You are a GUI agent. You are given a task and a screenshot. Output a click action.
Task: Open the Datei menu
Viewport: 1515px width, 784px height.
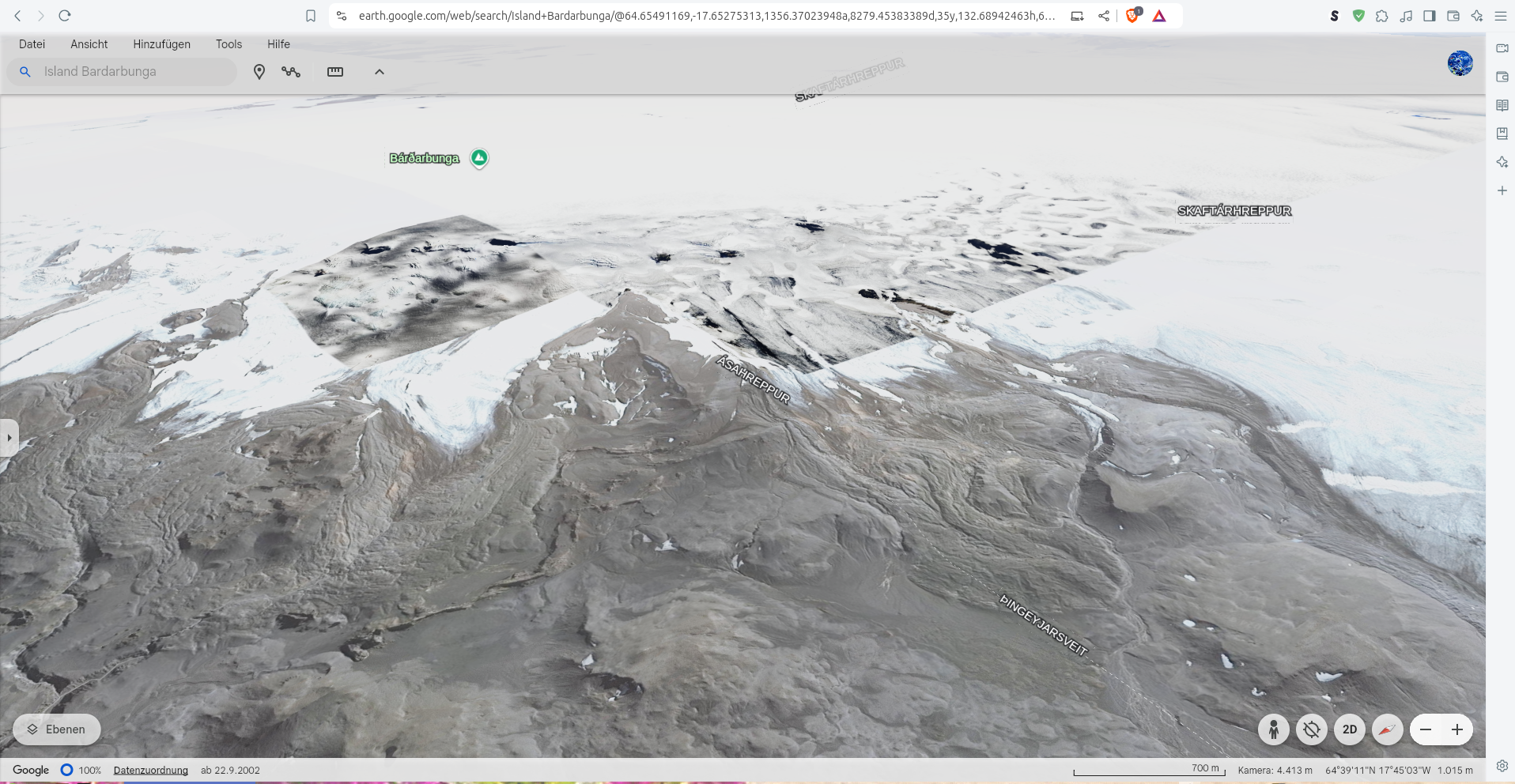point(32,44)
